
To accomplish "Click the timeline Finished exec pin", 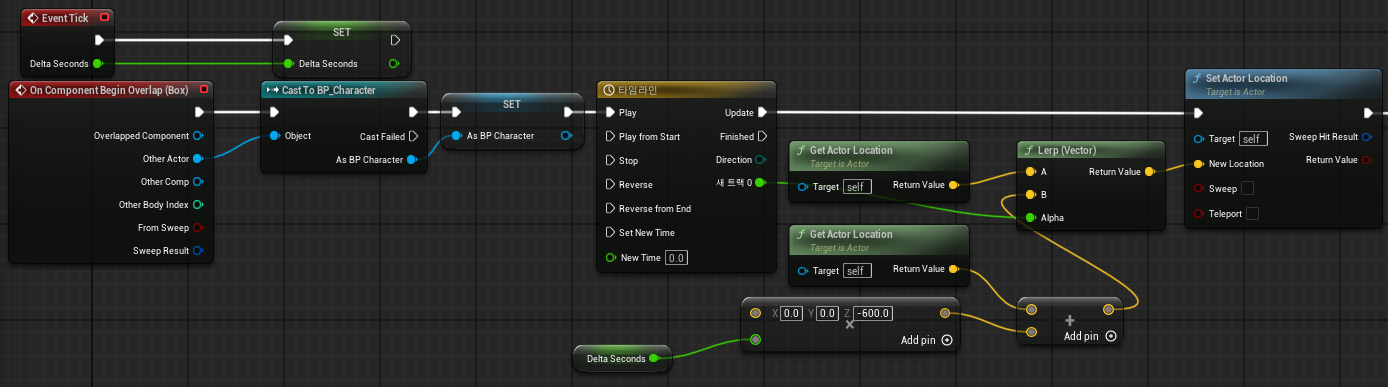I will [762, 136].
